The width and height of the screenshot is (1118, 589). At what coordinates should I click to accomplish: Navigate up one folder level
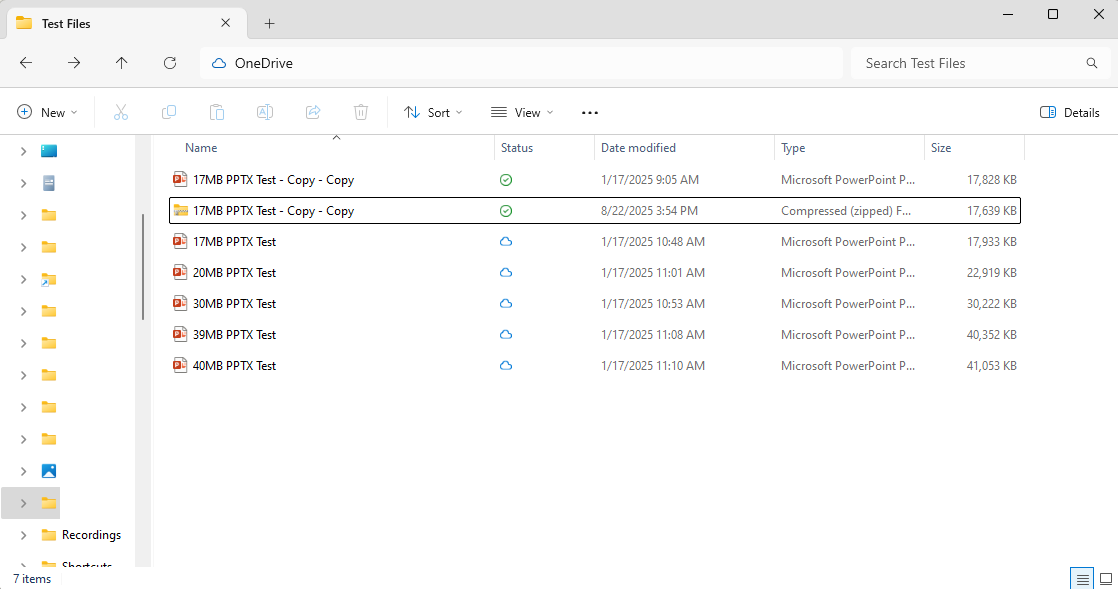pyautogui.click(x=122, y=63)
